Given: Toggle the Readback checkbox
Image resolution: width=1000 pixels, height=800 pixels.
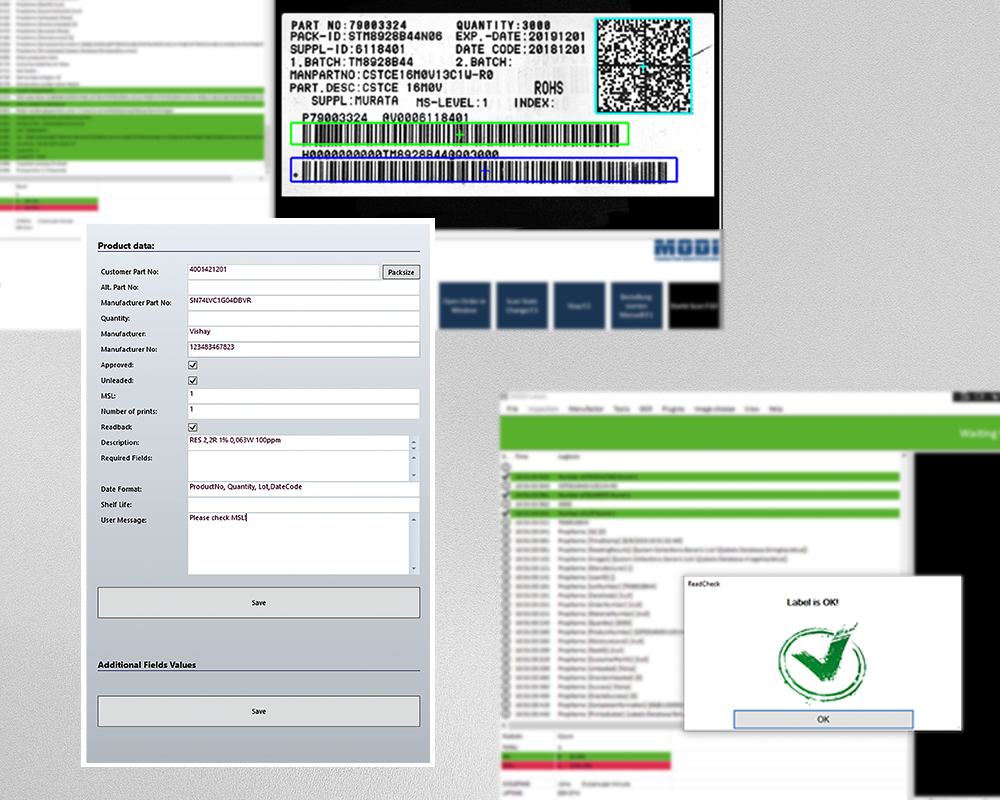Looking at the screenshot, I should (193, 427).
